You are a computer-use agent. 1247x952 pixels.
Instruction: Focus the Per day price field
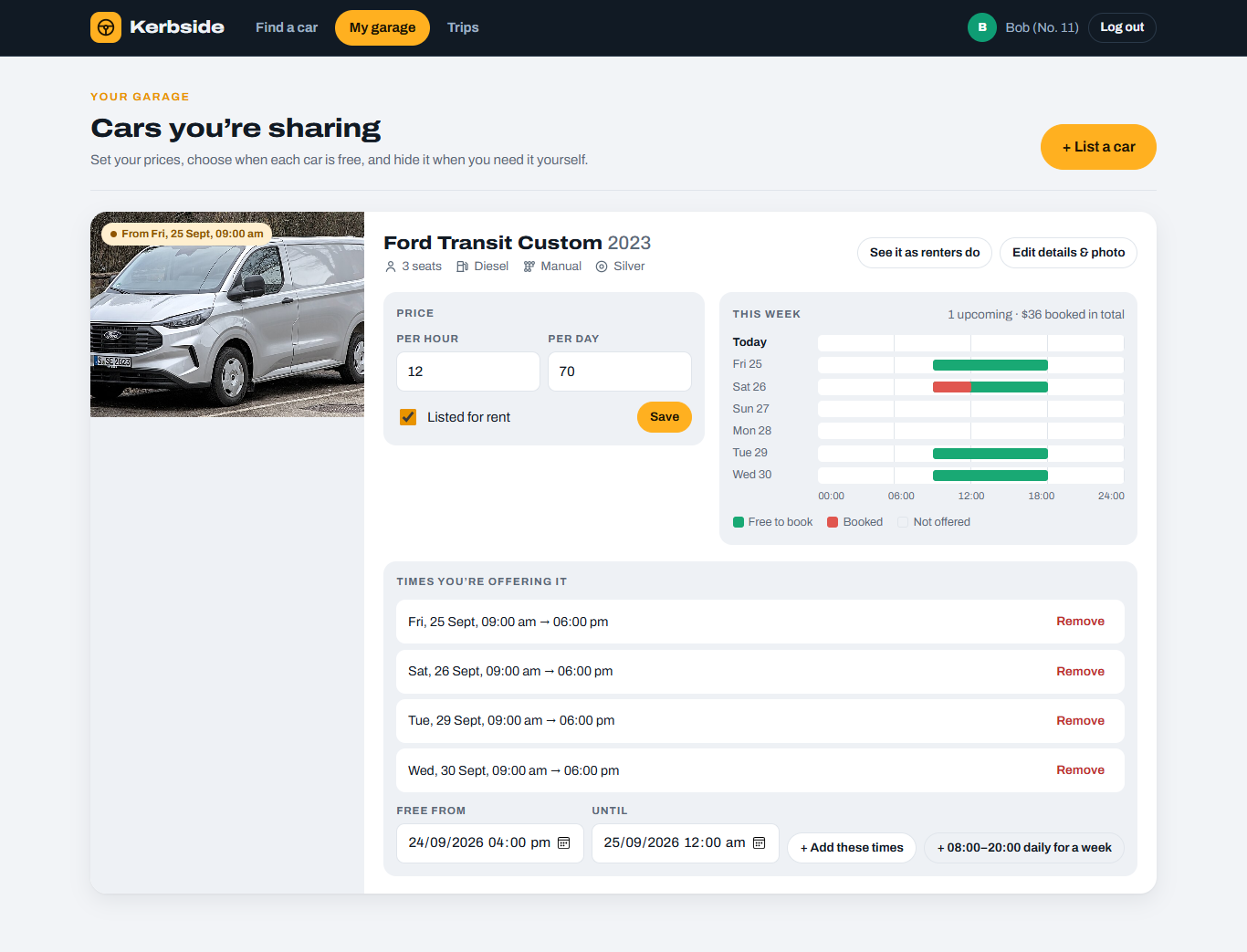619,371
